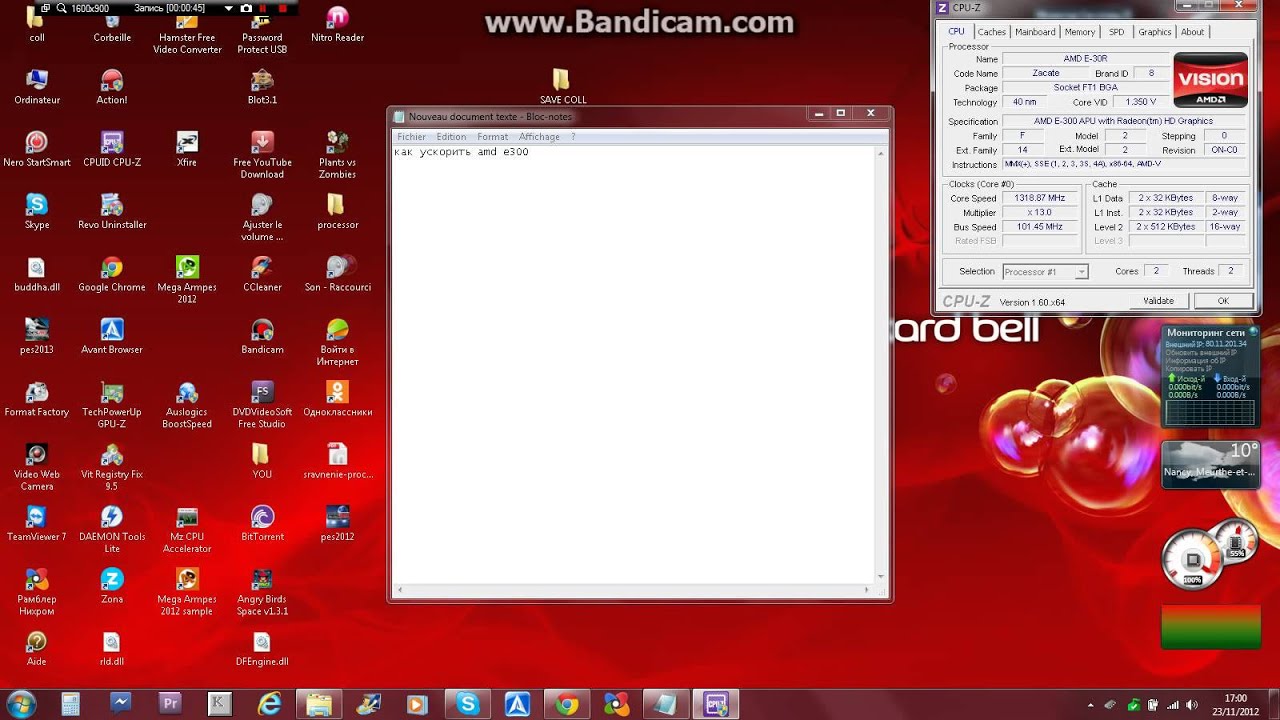The width and height of the screenshot is (1280, 720).
Task: Select the TeamViewer 7 desktop icon
Action: pyautogui.click(x=37, y=523)
